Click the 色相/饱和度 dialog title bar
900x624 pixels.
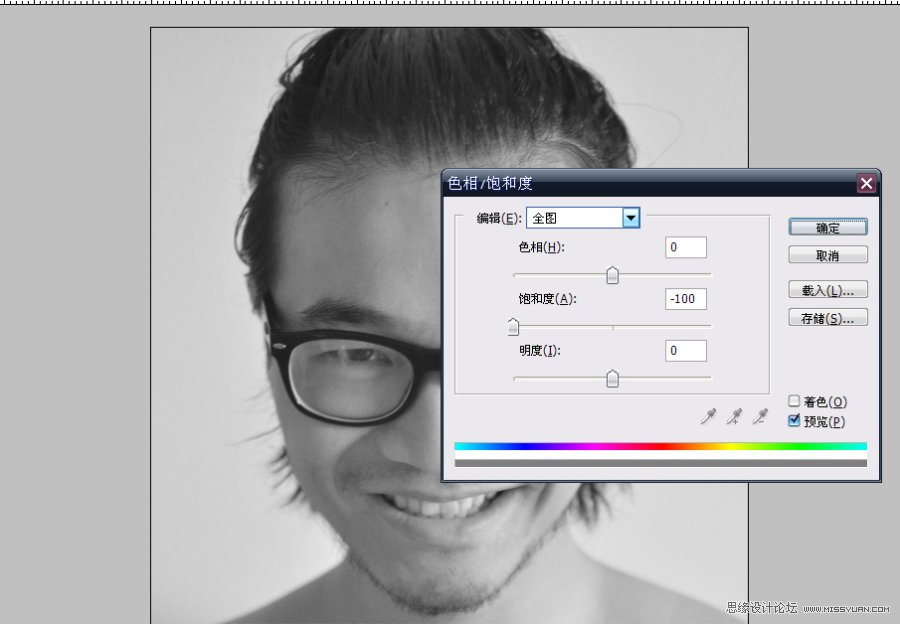point(600,183)
